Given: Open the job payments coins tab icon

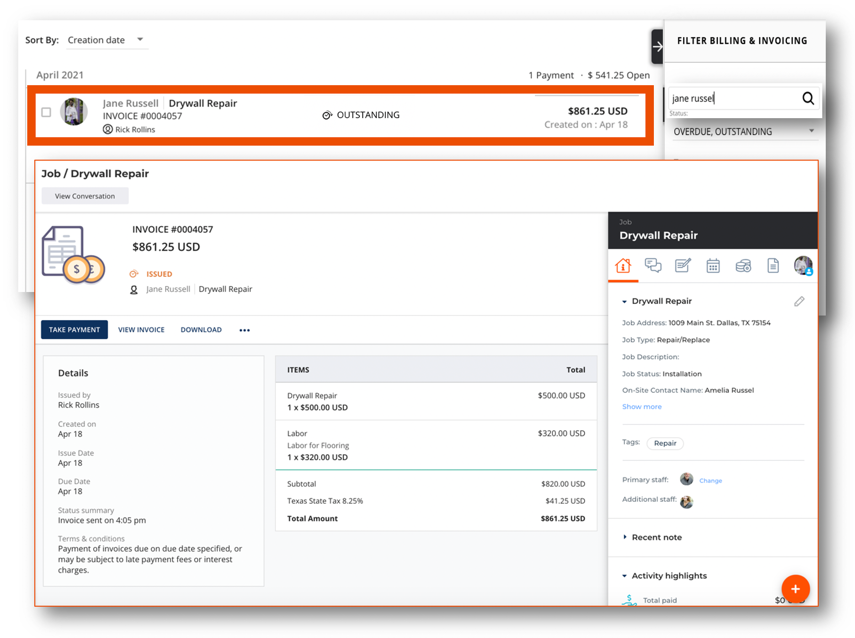Looking at the screenshot, I should 743,266.
